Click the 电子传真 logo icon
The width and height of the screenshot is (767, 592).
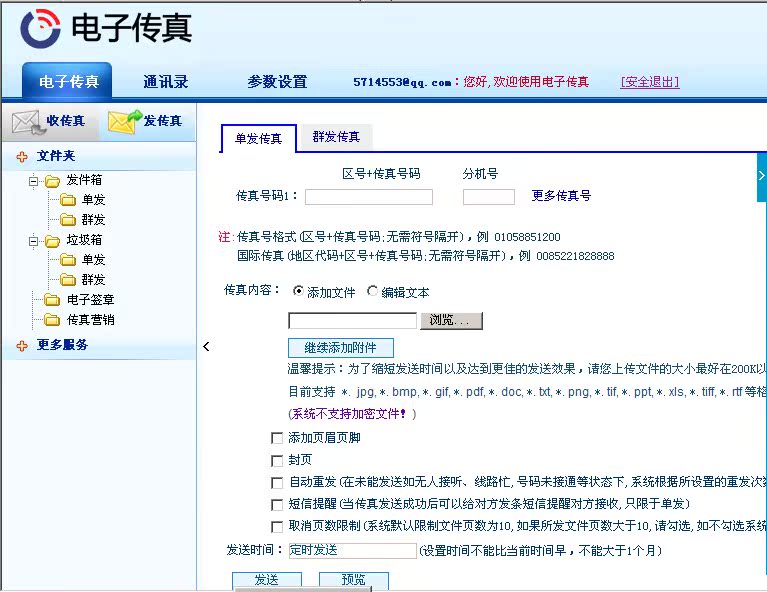click(x=40, y=28)
